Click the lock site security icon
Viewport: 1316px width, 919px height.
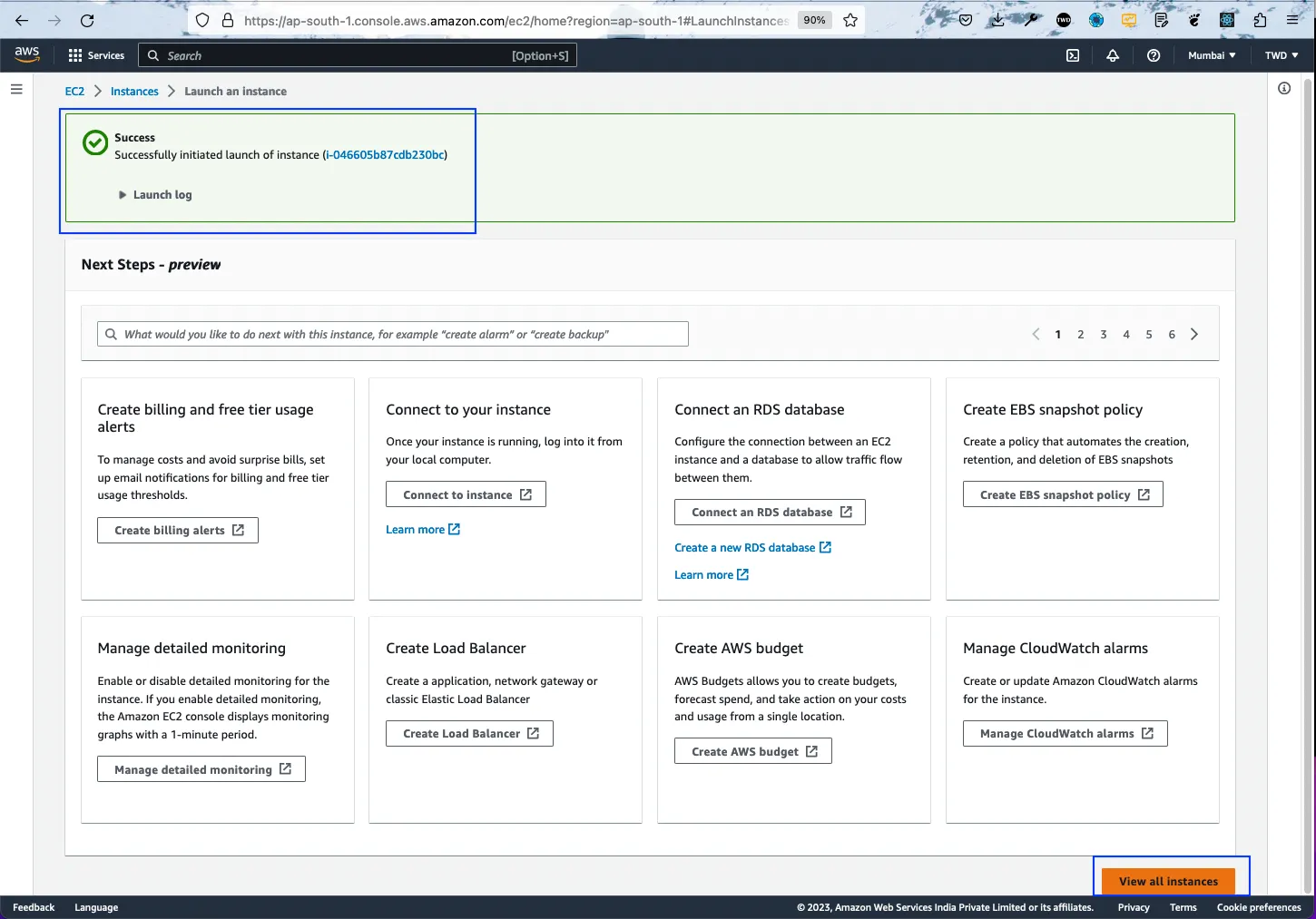pyautogui.click(x=228, y=20)
